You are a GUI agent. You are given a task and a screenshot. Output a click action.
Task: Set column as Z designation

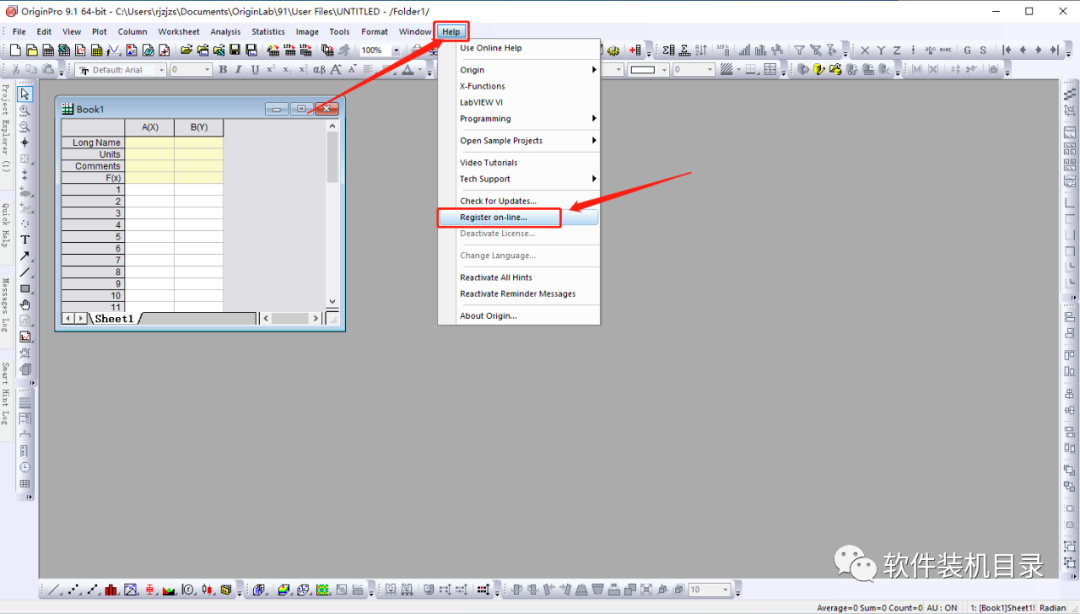[896, 50]
